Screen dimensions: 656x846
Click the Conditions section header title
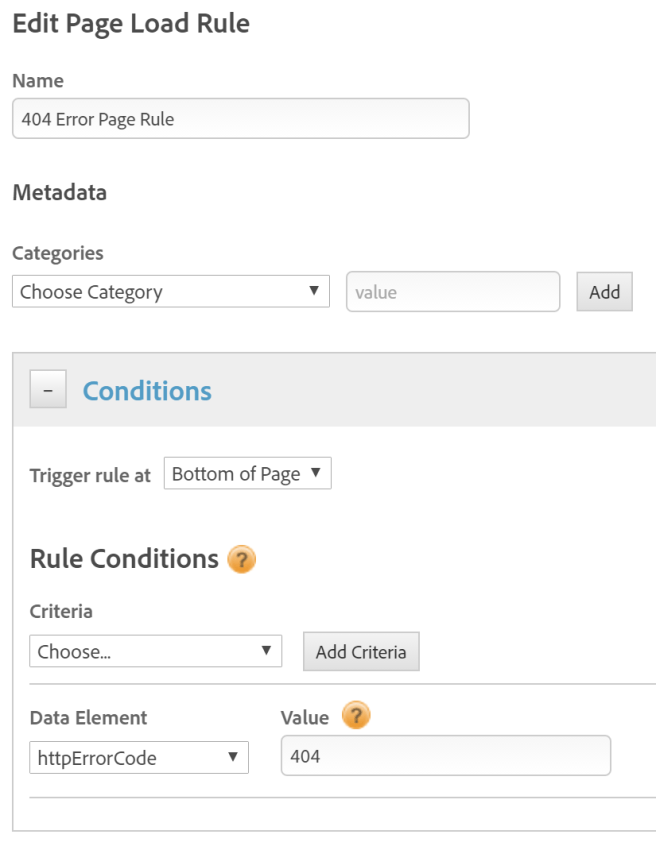(x=147, y=391)
